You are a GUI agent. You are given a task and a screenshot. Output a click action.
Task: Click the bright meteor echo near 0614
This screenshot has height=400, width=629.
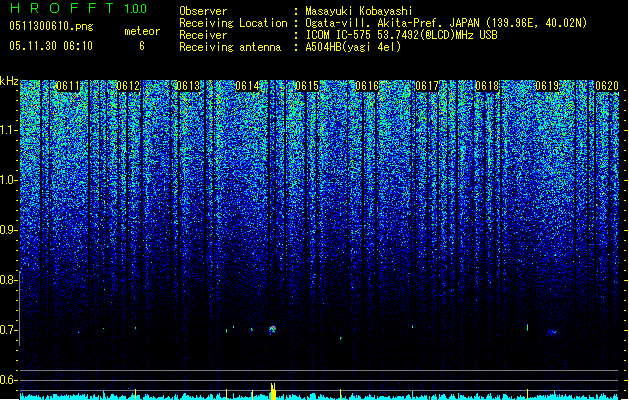[272, 329]
